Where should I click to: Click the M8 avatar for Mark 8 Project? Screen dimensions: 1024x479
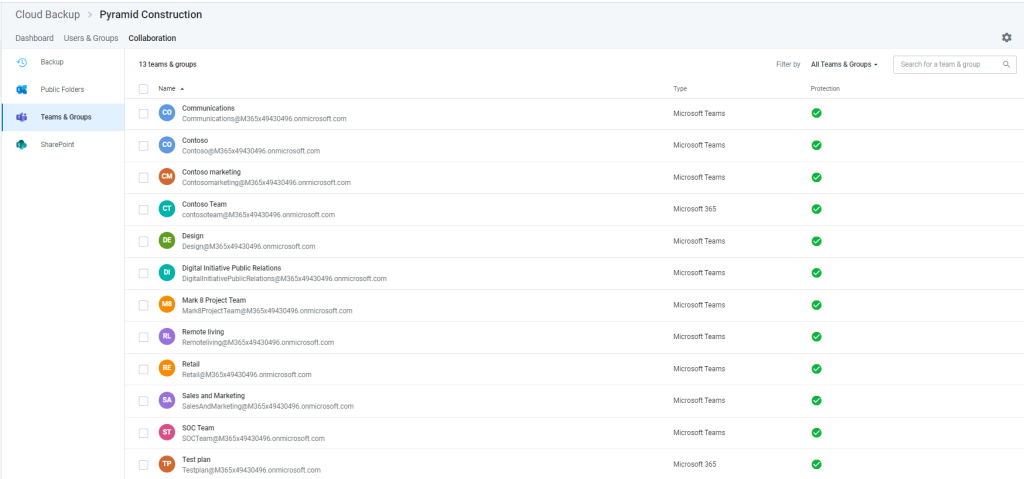(167, 305)
